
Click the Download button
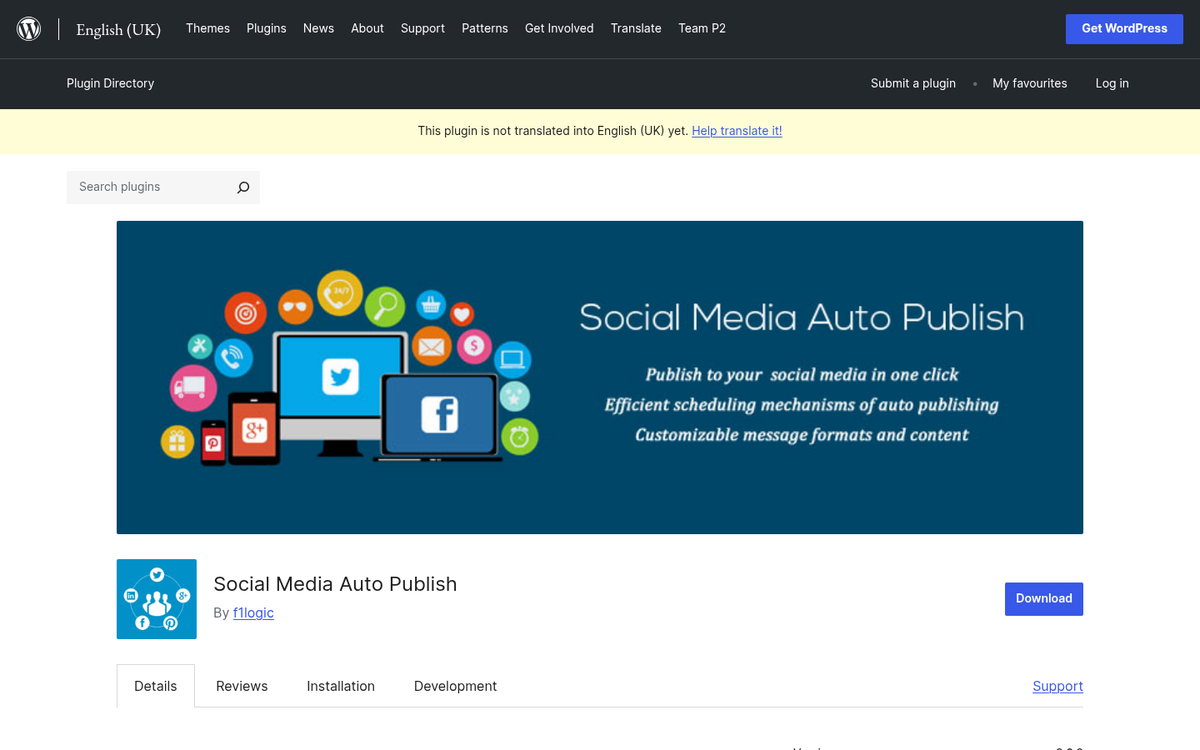coord(1044,598)
